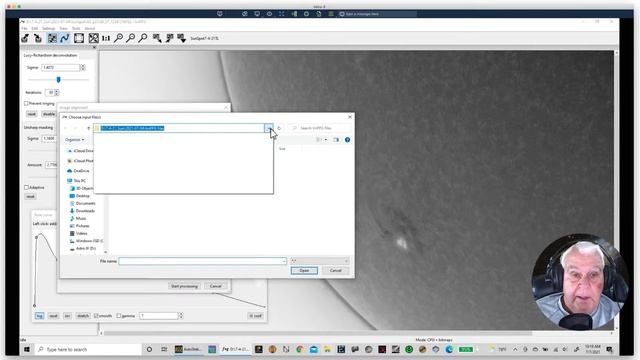Click the Save image file toolbar icon
Viewport: 640px width, 360px height.
click(x=38, y=38)
